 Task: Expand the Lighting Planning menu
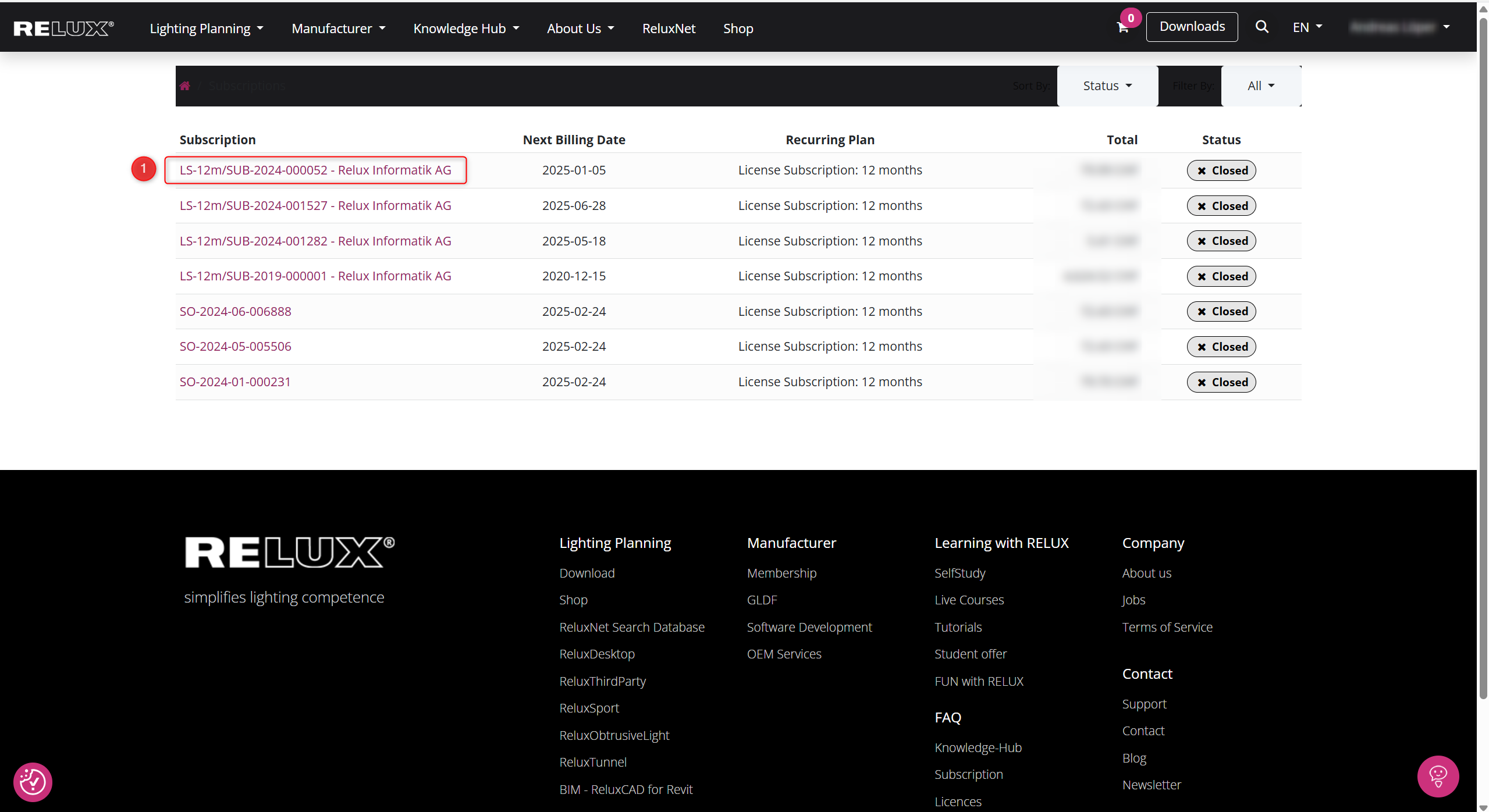click(207, 29)
